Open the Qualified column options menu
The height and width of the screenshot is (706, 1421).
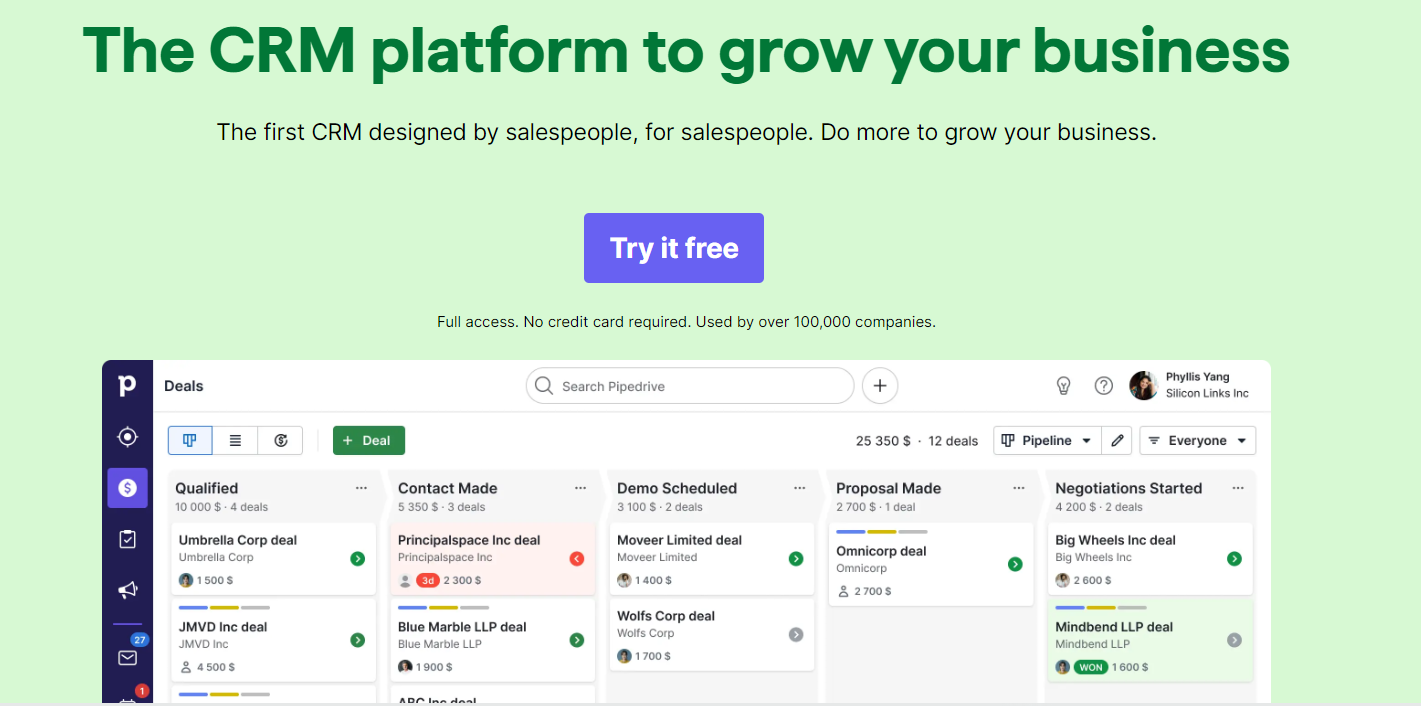361,487
